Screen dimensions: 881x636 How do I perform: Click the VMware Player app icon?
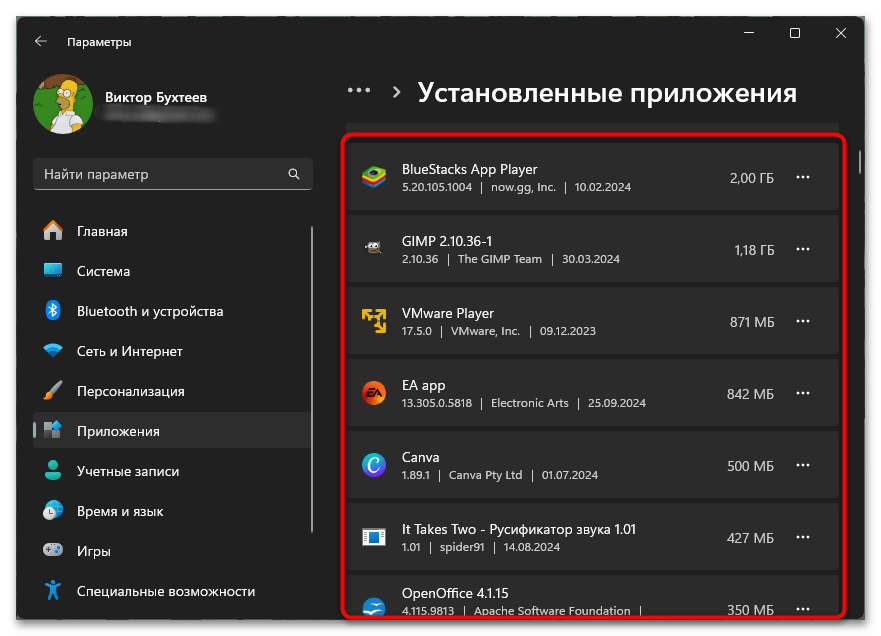374,321
